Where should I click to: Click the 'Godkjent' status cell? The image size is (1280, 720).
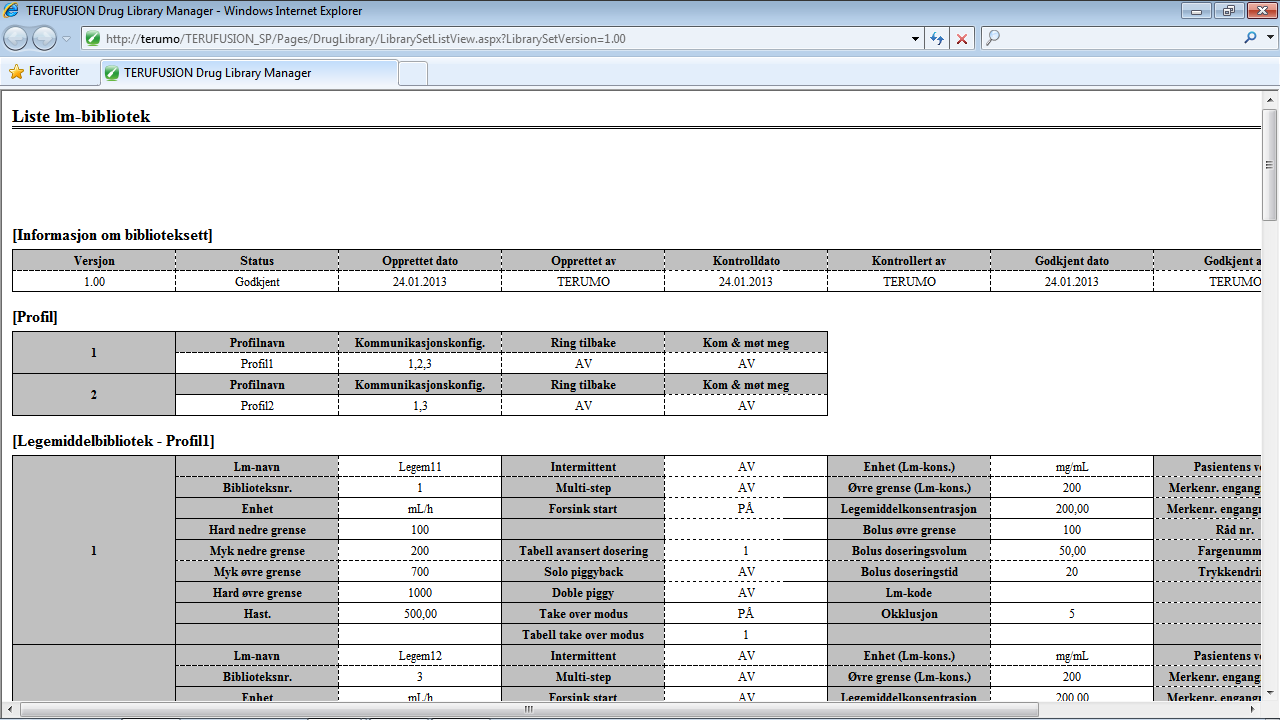pyautogui.click(x=257, y=282)
